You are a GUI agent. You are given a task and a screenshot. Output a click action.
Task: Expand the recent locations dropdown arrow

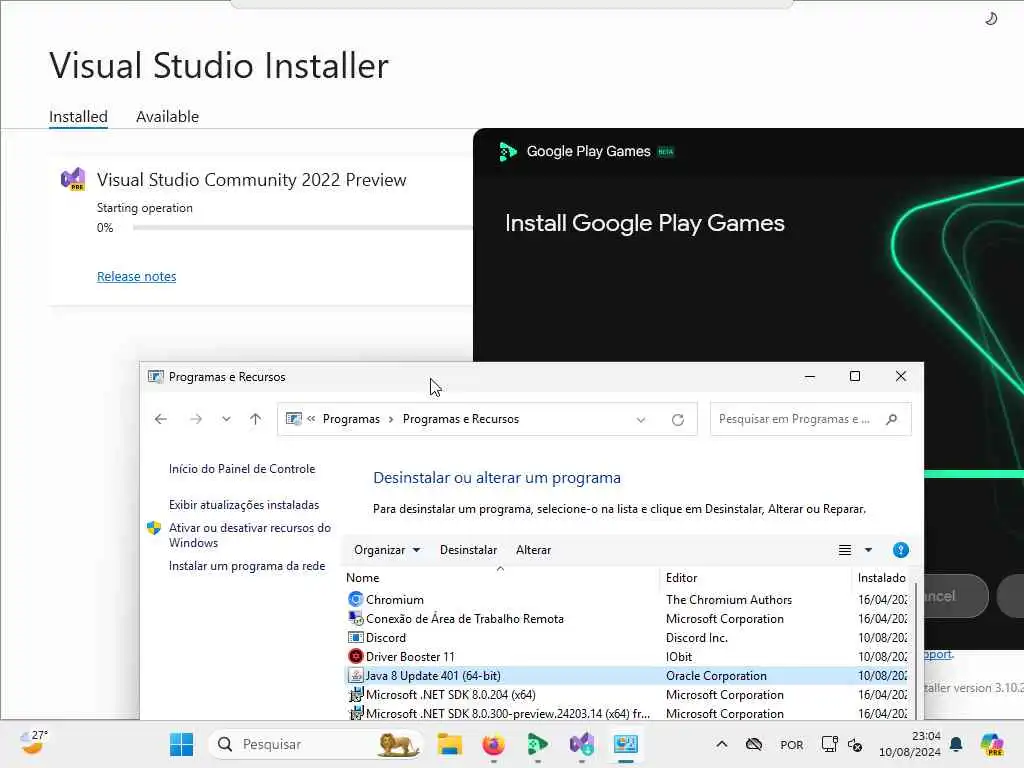[x=226, y=419]
